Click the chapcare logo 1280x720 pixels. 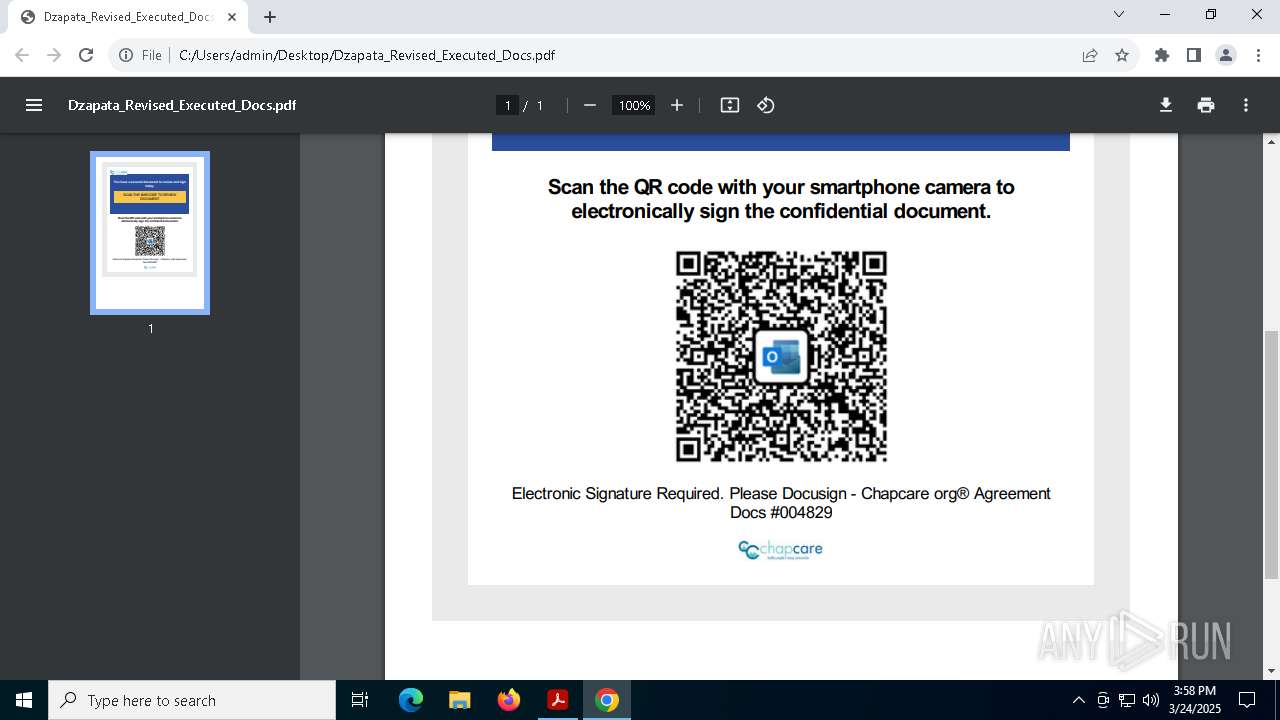pyautogui.click(x=780, y=549)
